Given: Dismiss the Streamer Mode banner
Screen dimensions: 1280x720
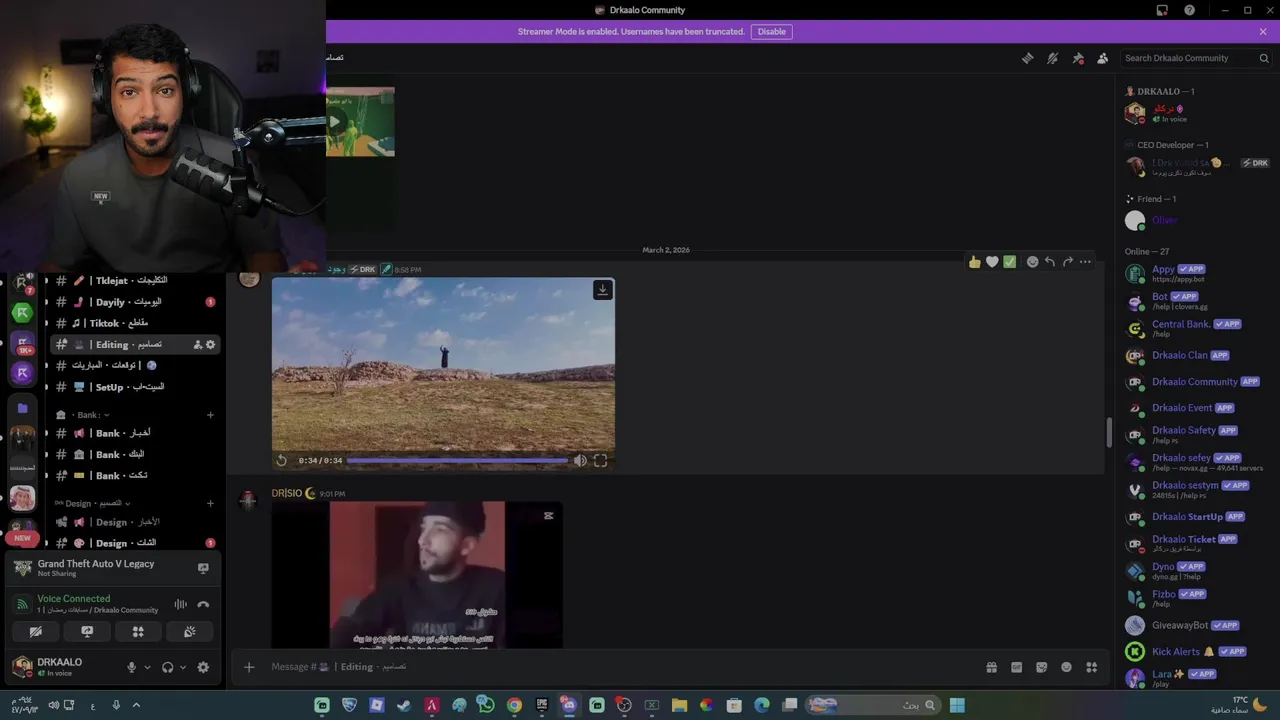Looking at the screenshot, I should 1263,31.
